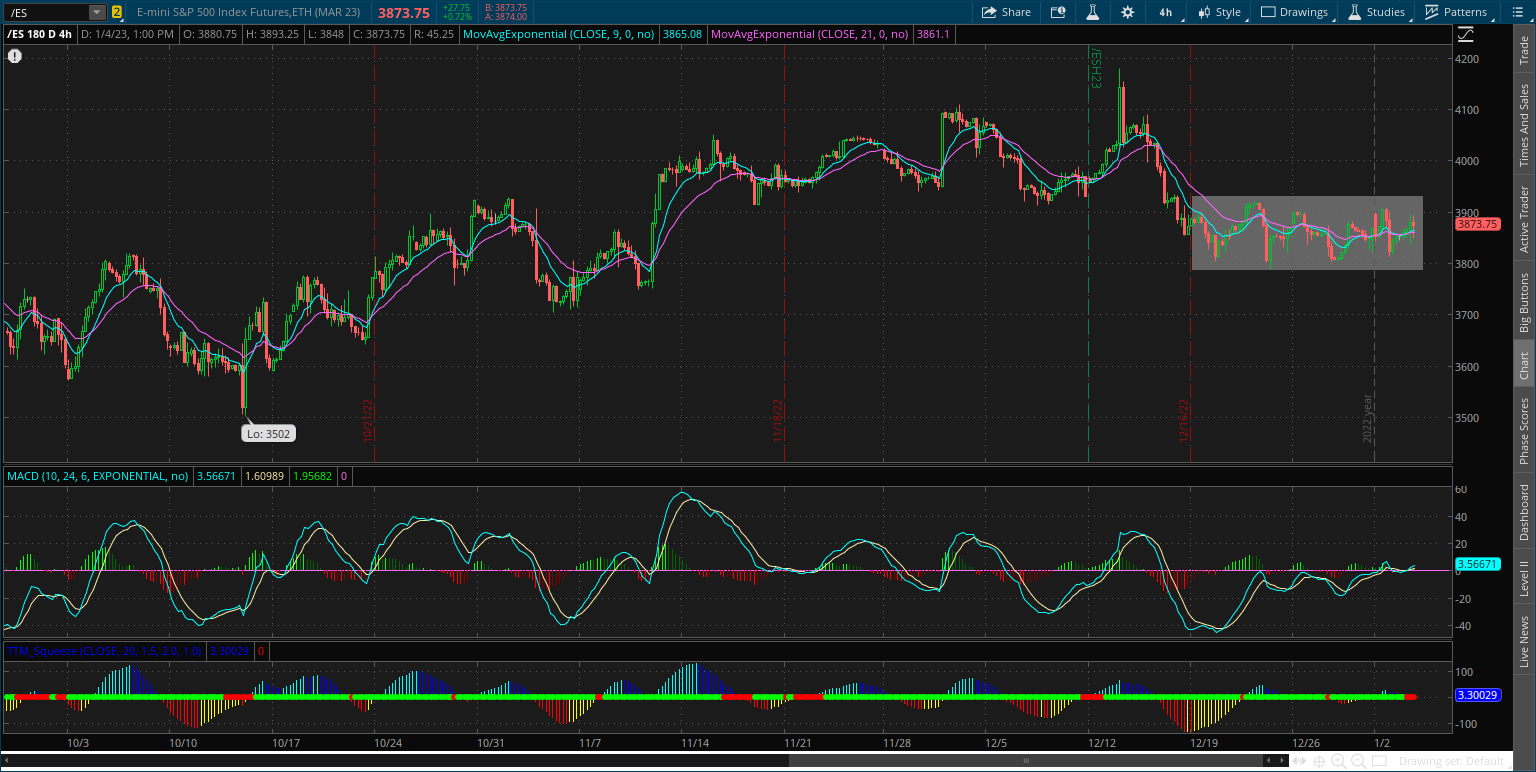Click the /ES symbol input field
The height and width of the screenshot is (772, 1536).
click(46, 12)
